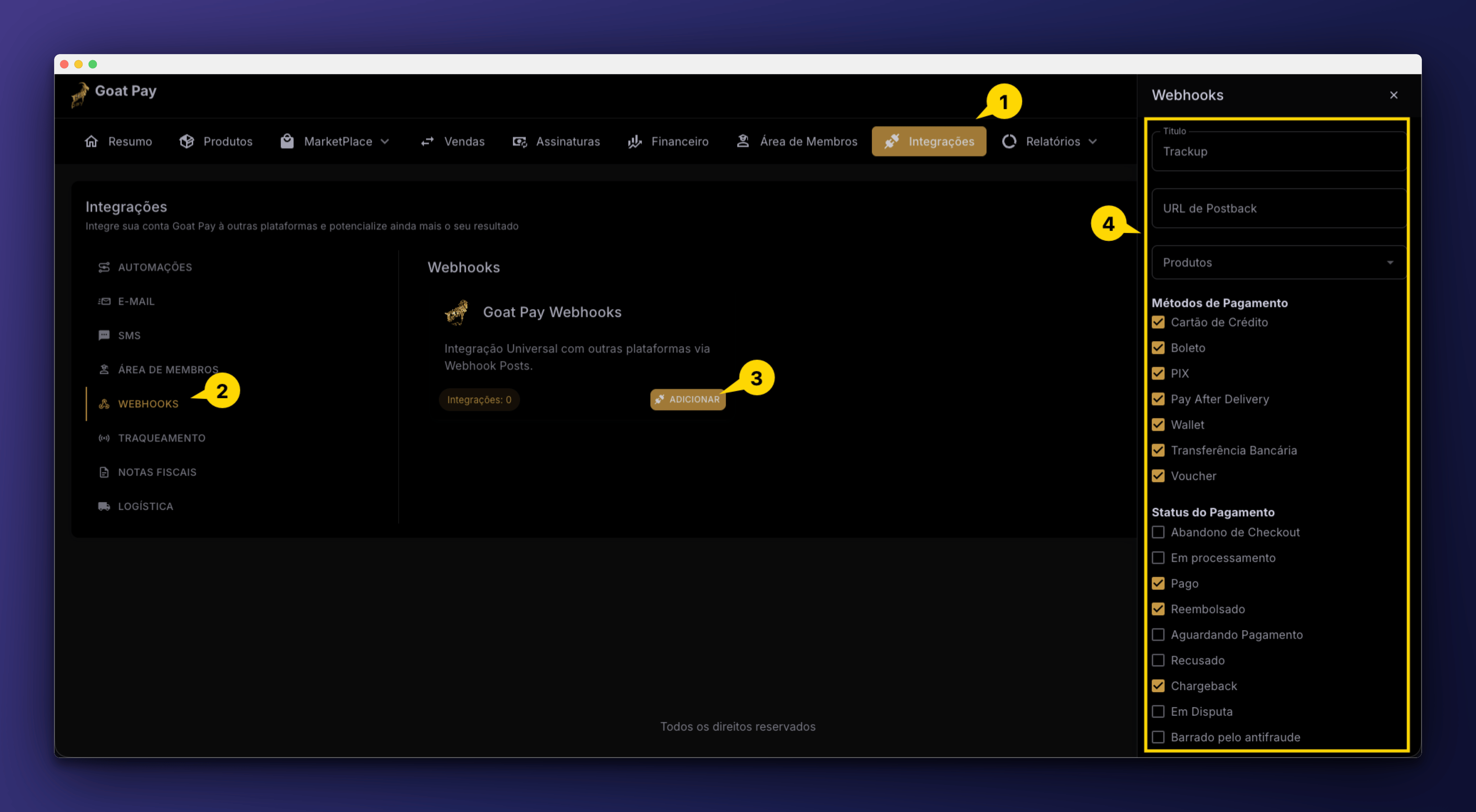This screenshot has height=812, width=1476.
Task: Click the URL de Postback field
Action: (x=1278, y=209)
